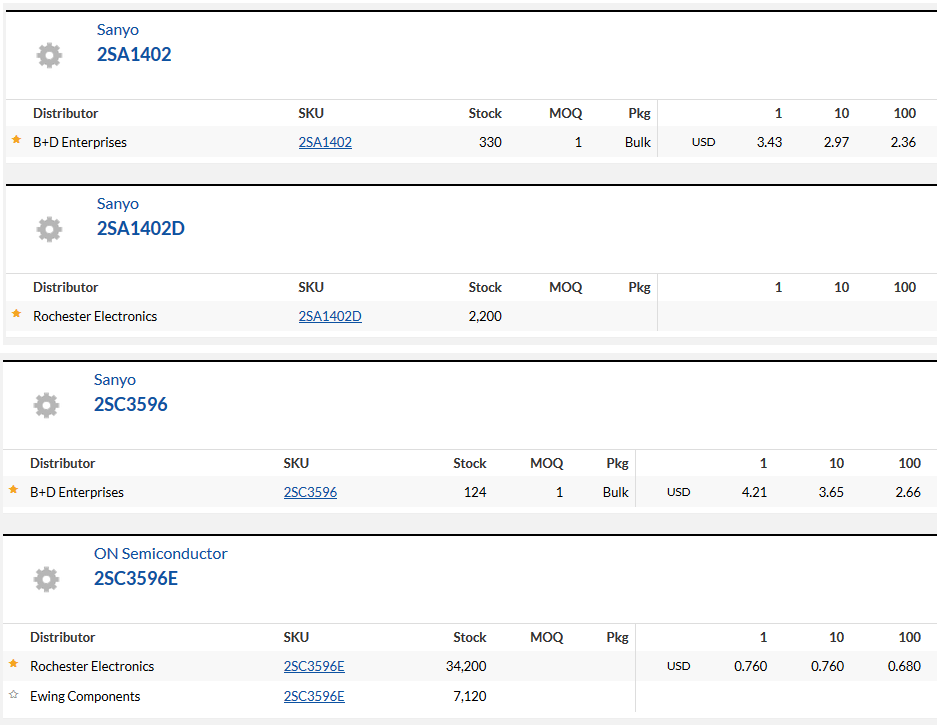Open the 2SA1402 part title
This screenshot has width=937, height=725.
click(134, 54)
